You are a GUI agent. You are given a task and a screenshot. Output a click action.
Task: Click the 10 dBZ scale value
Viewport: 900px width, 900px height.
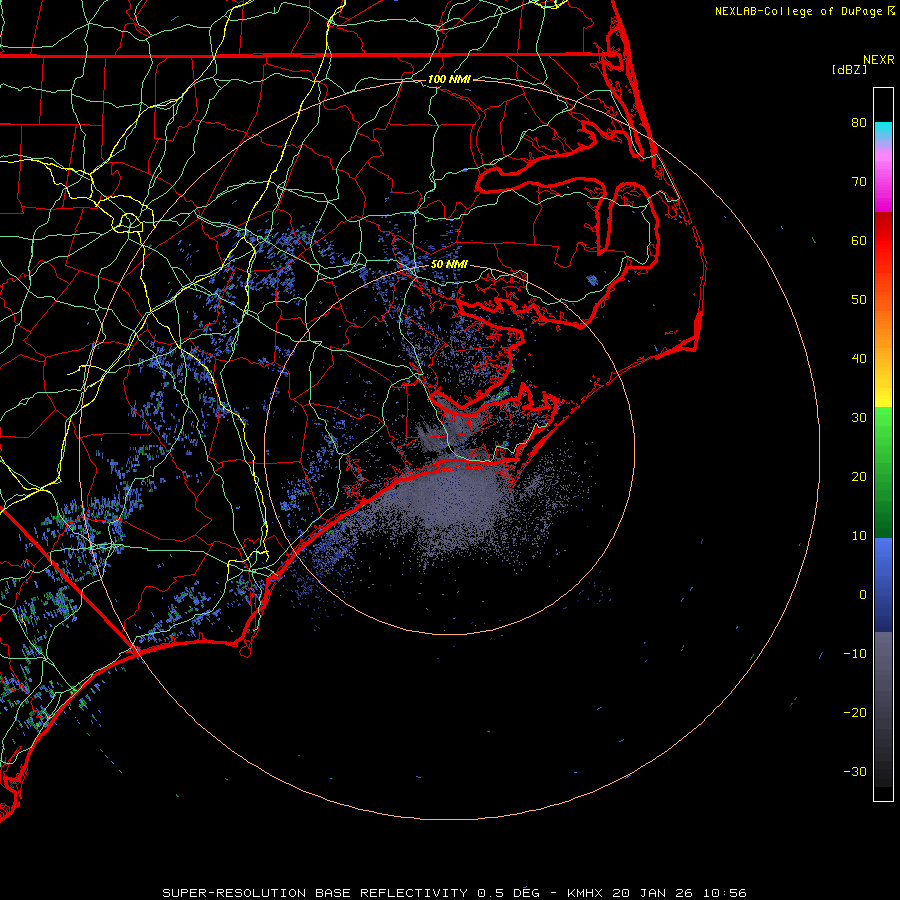[x=859, y=536]
